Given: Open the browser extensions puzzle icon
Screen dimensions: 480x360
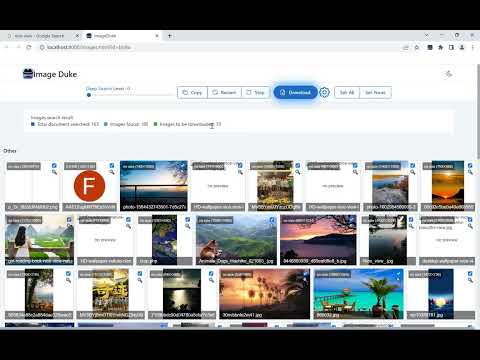Looking at the screenshot, I should point(441,47).
